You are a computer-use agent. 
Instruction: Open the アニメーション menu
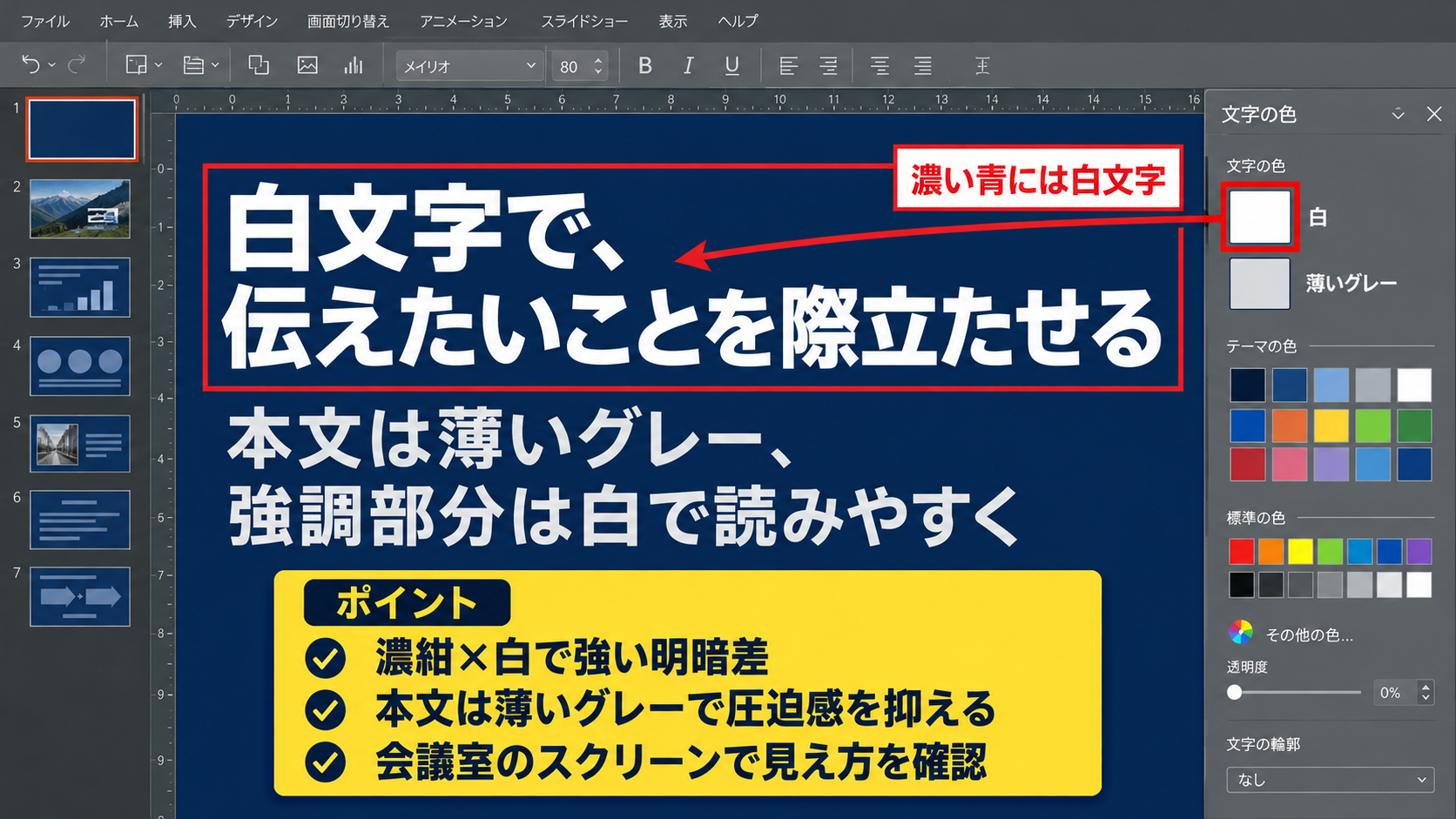(x=463, y=21)
